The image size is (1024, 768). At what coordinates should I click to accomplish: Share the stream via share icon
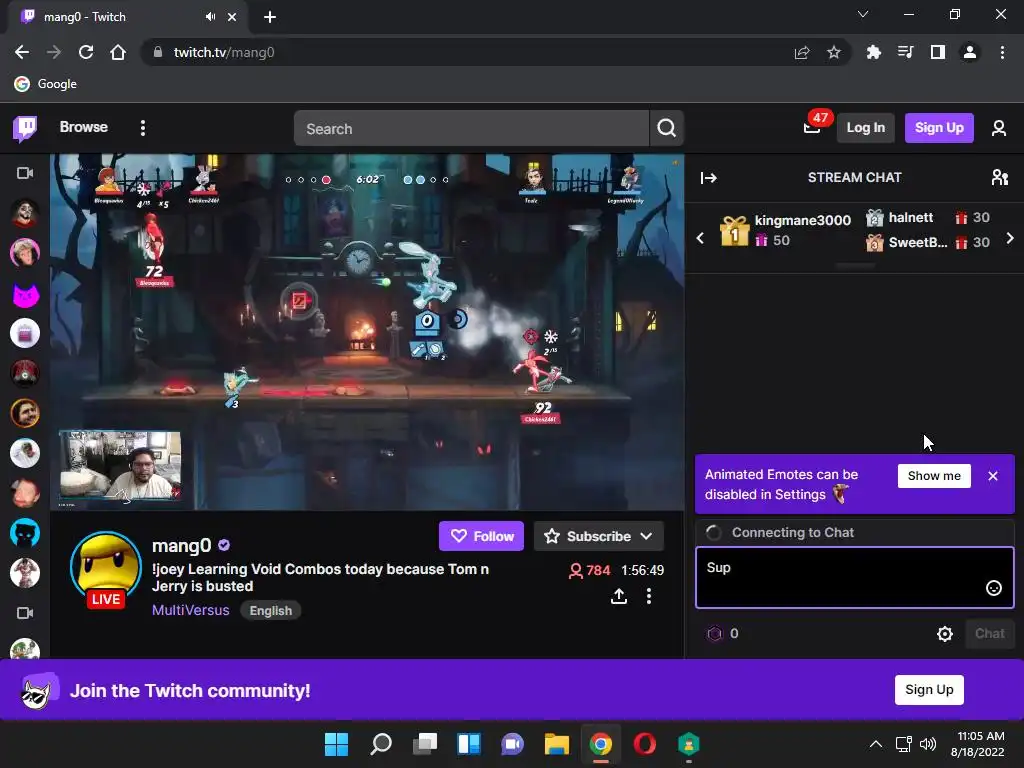tap(618, 596)
